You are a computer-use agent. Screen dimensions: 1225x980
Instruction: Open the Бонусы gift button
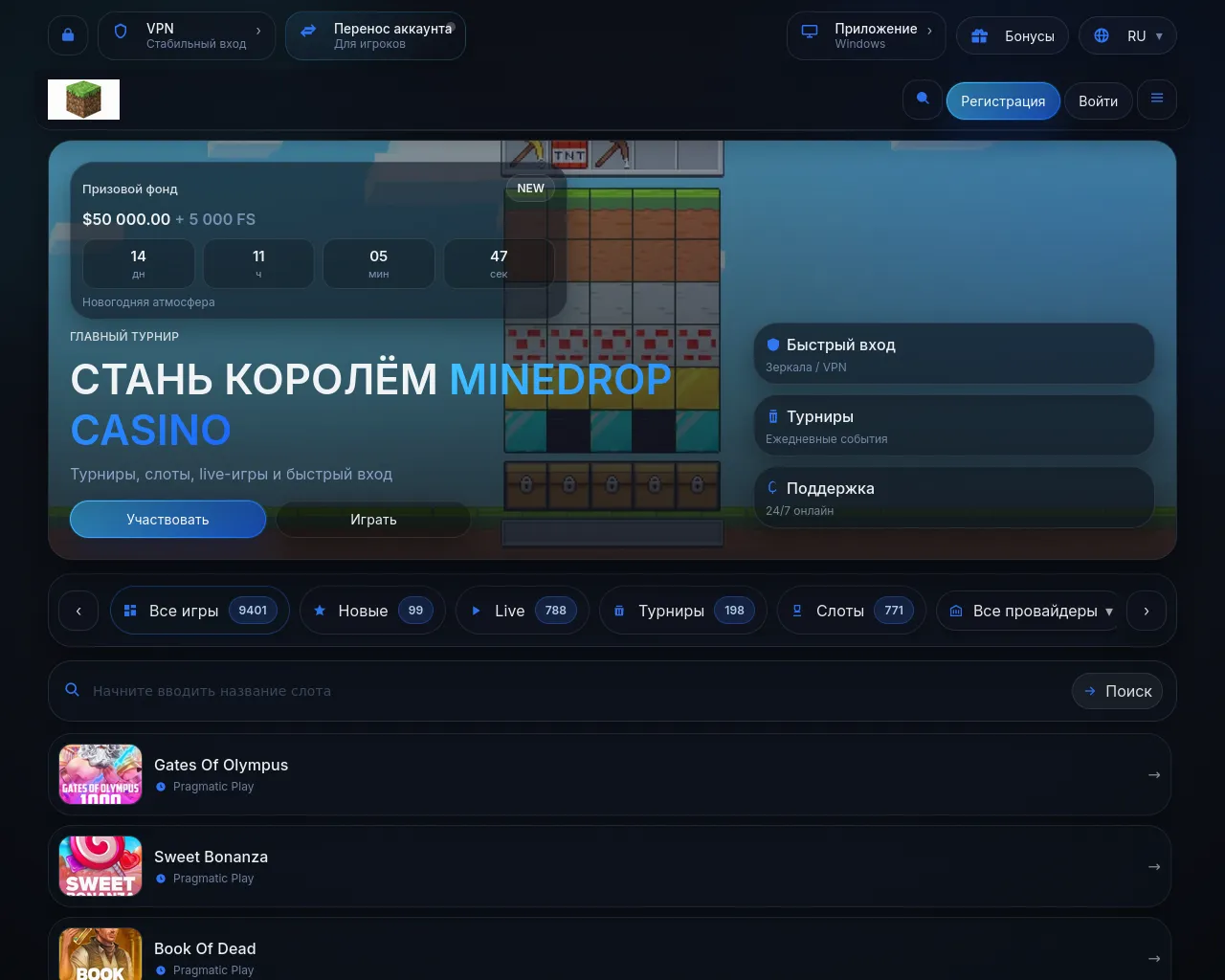1013,35
